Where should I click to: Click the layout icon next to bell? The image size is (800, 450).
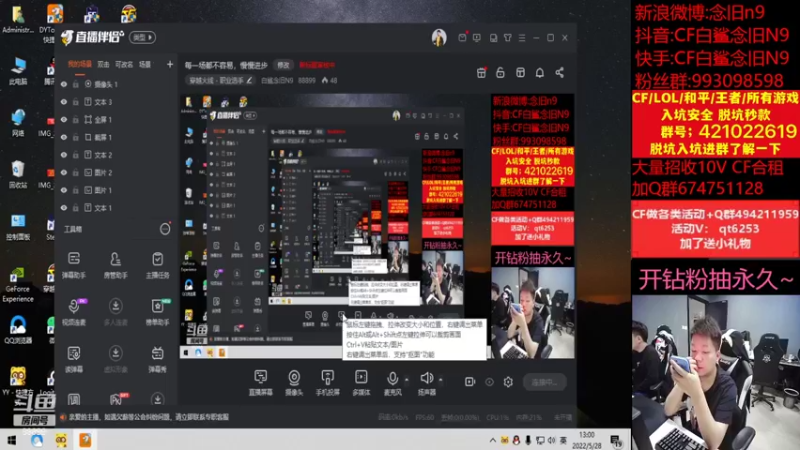coord(520,72)
